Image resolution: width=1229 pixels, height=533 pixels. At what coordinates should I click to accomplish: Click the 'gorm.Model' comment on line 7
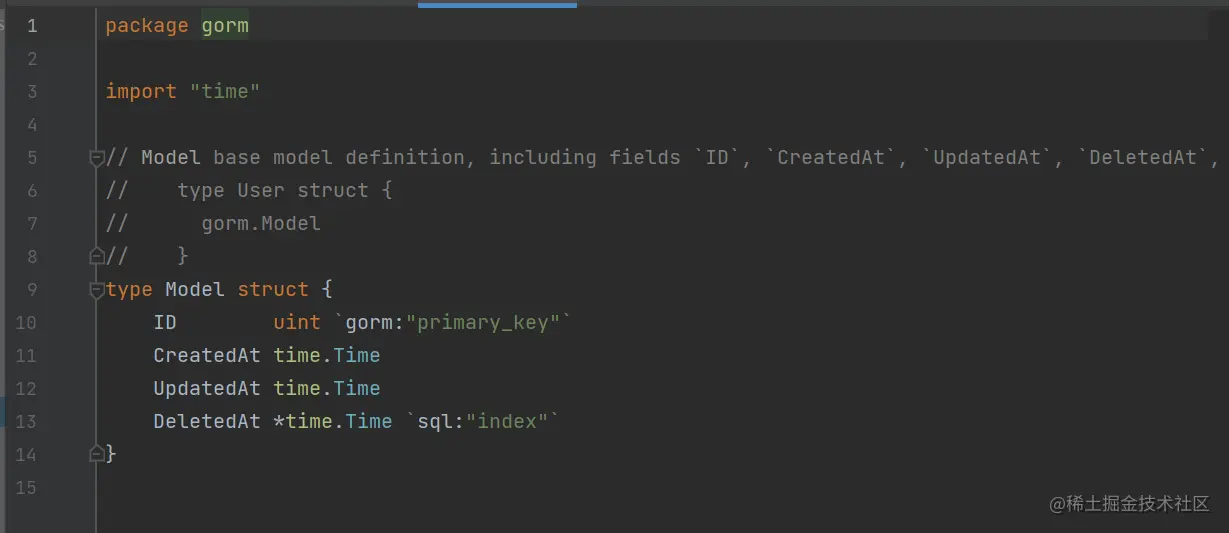coord(261,223)
